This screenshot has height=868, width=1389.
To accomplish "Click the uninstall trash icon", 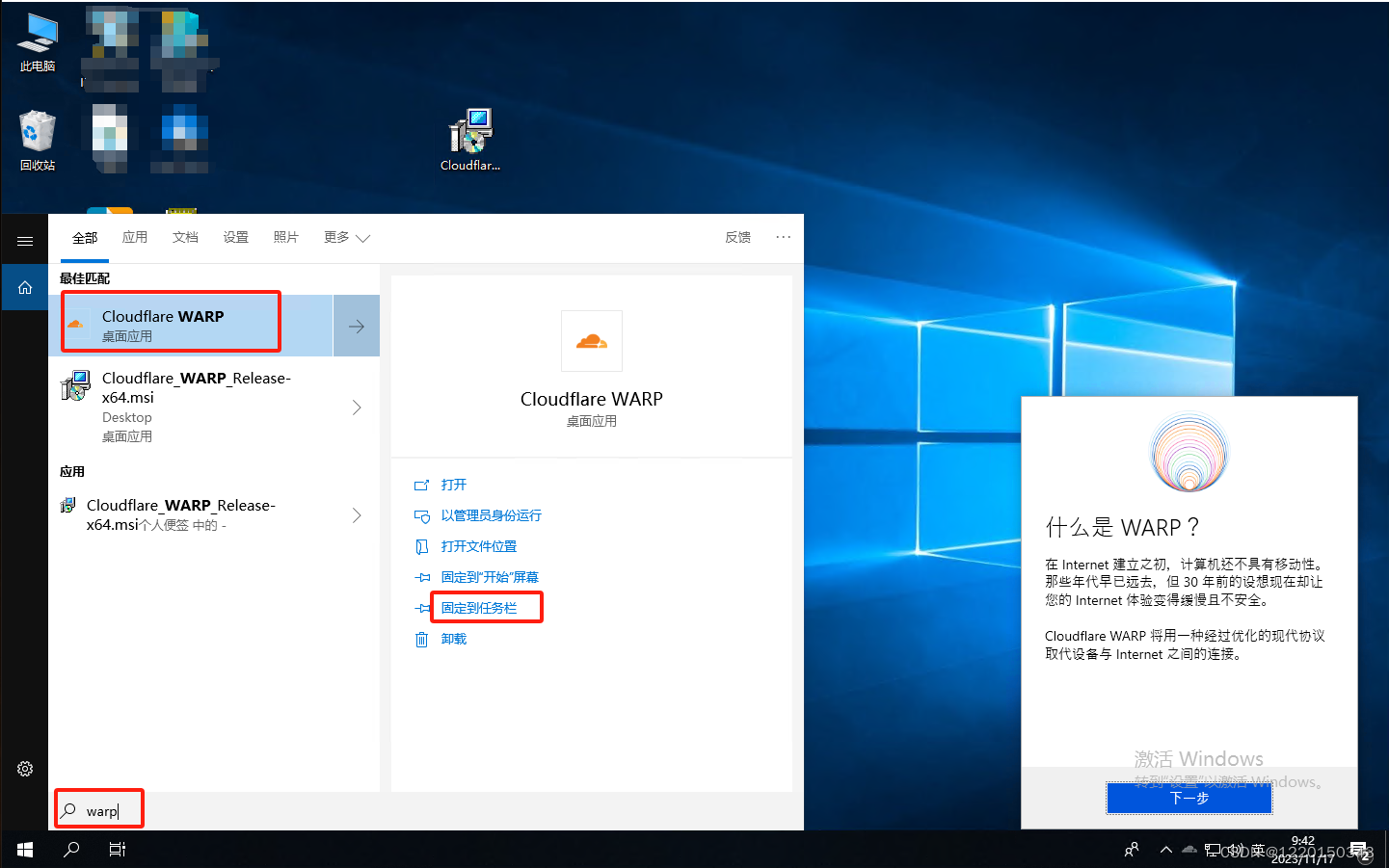I will coord(421,639).
